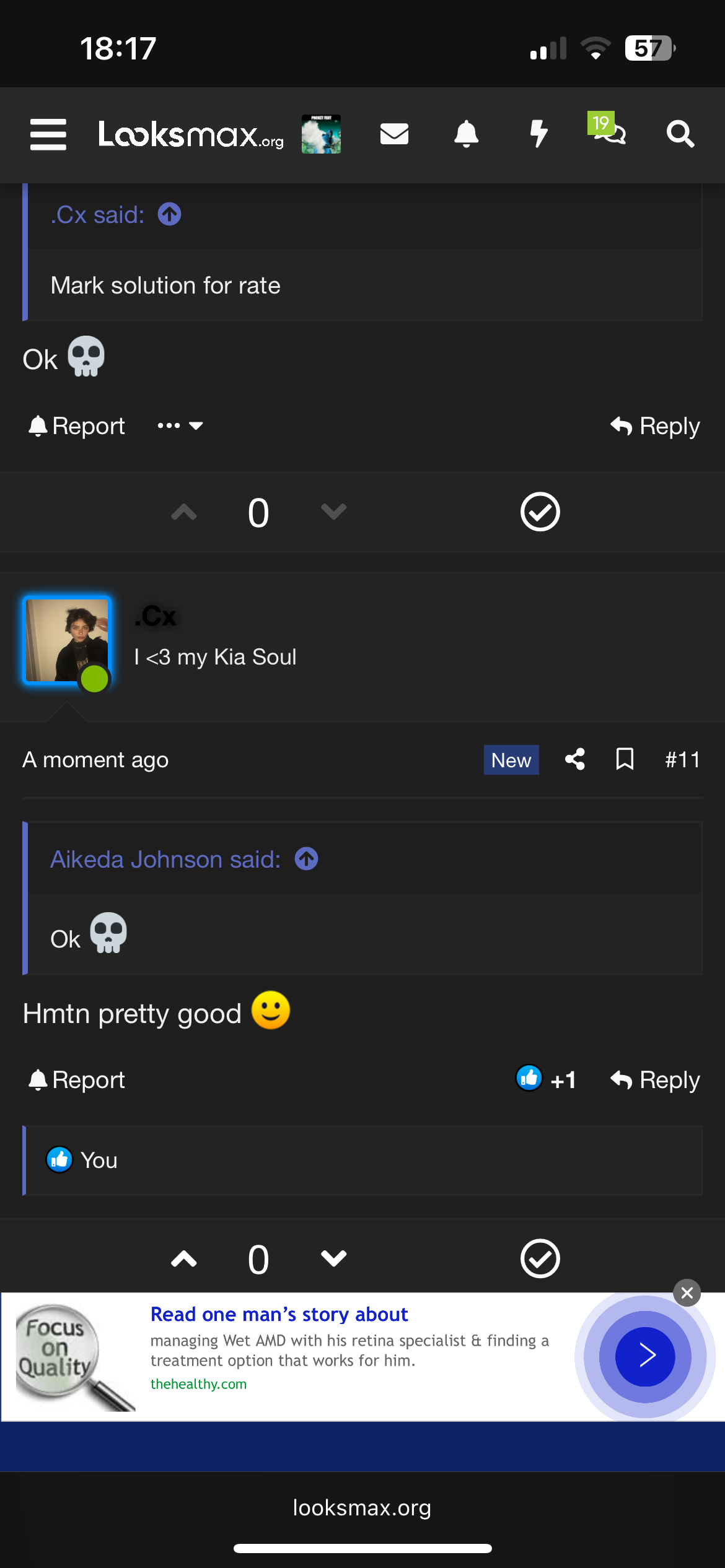Open the hamburger navigation menu
725x1568 pixels.
48,134
